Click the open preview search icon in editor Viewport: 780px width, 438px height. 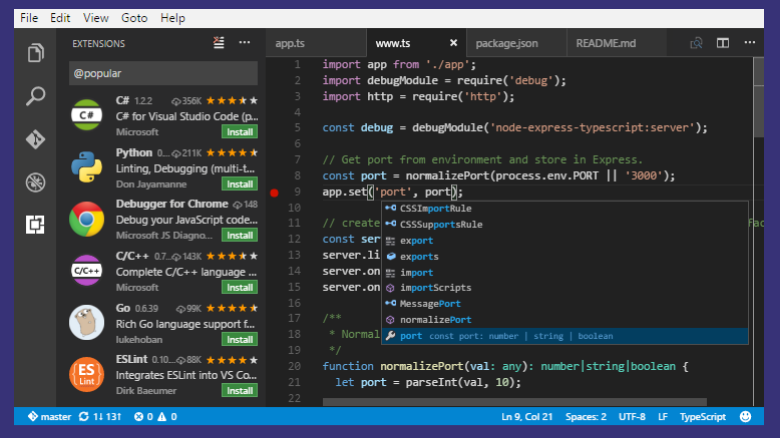[x=696, y=43]
